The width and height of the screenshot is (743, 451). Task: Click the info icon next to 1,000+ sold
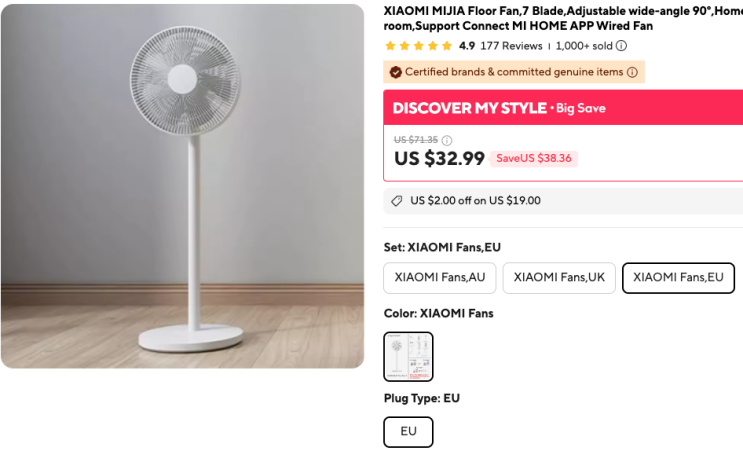(621, 46)
